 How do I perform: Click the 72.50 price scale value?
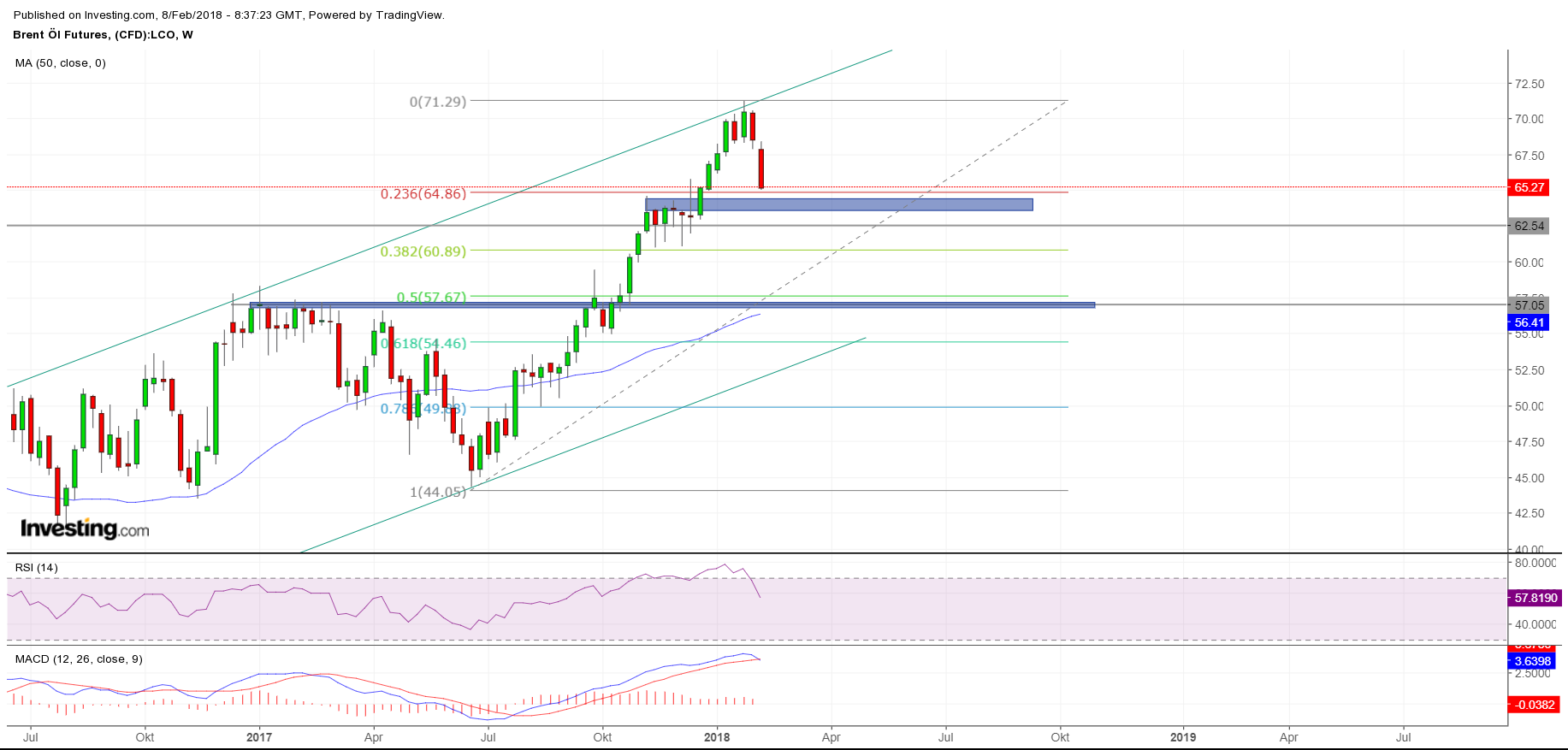1530,84
